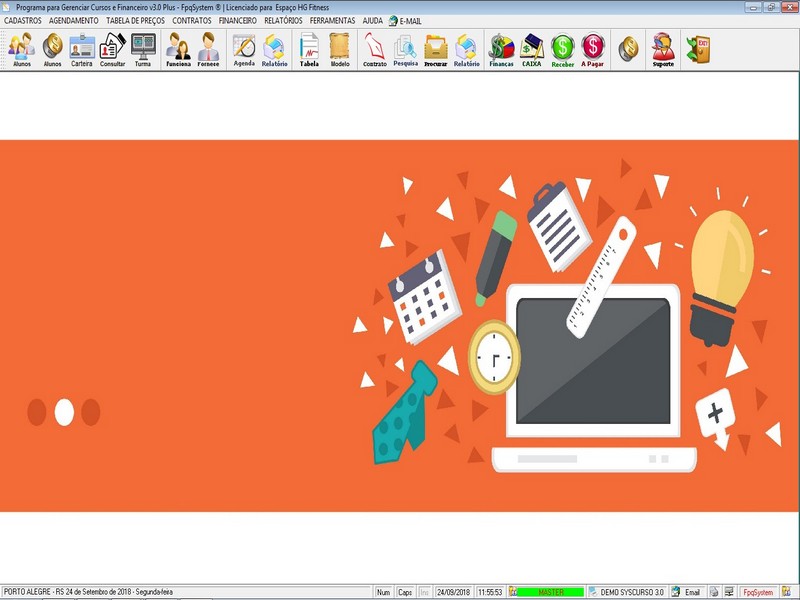This screenshot has height=600, width=800.
Task: Select the Consultar toolbar icon
Action: [x=112, y=49]
